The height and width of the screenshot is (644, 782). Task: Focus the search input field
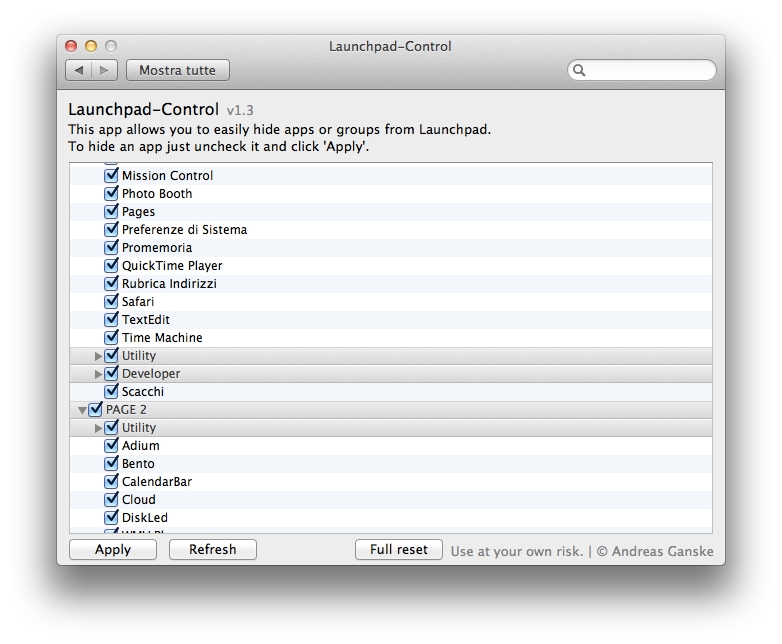click(x=642, y=70)
